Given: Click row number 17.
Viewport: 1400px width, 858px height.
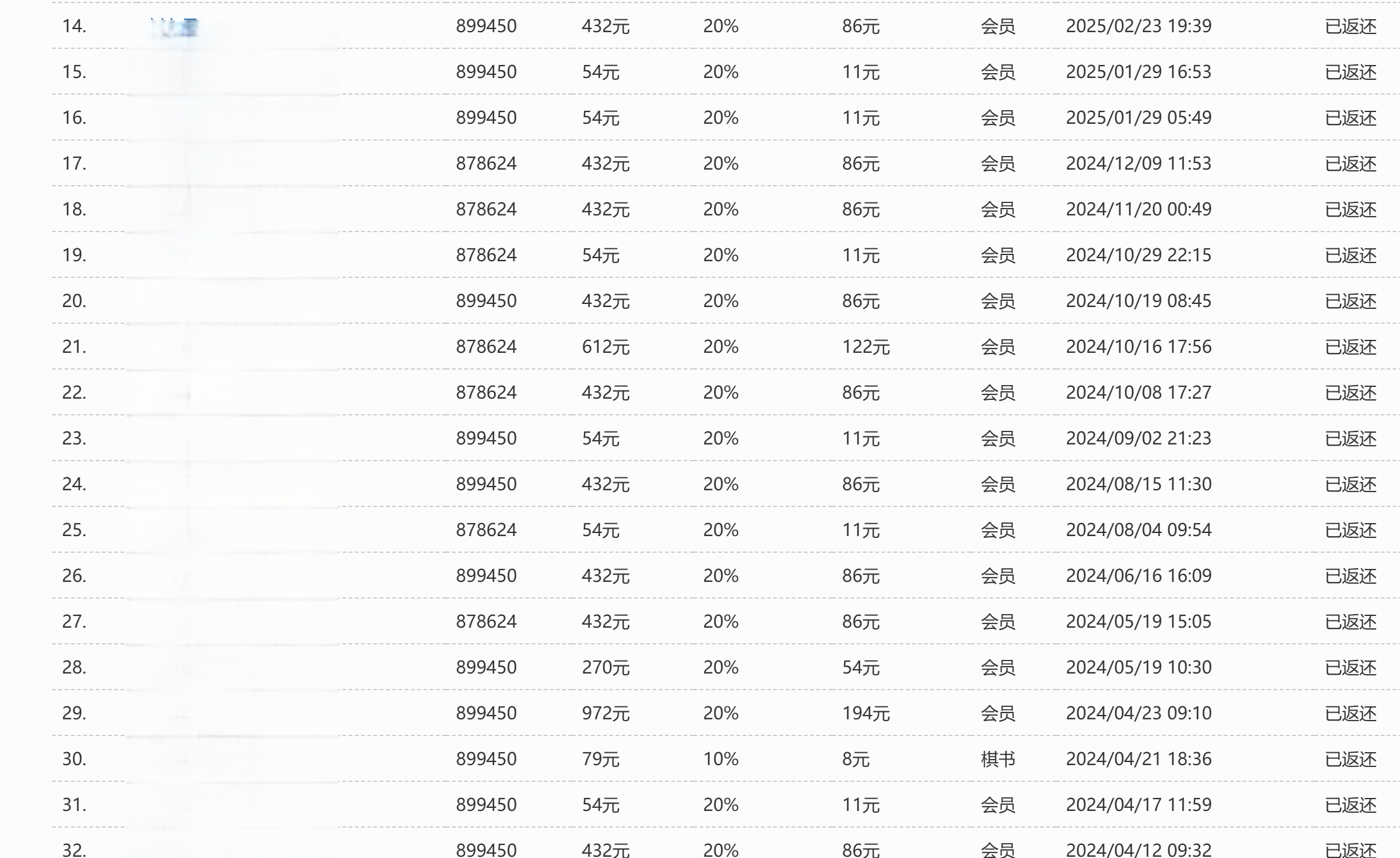Looking at the screenshot, I should pos(74,163).
